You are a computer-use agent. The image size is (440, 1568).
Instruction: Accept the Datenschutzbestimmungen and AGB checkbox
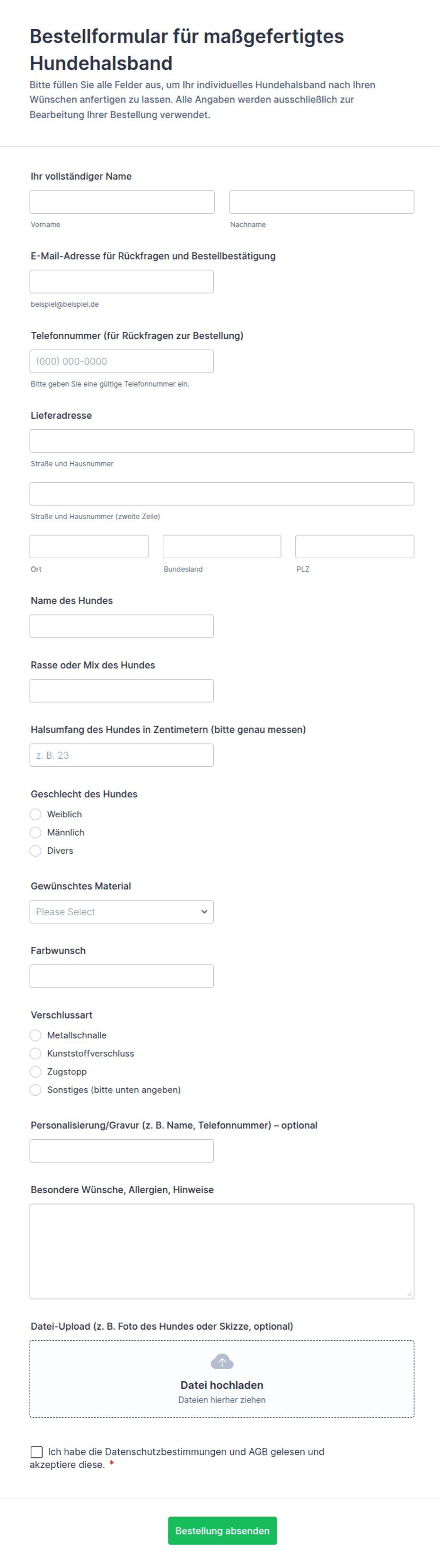coord(36,1452)
